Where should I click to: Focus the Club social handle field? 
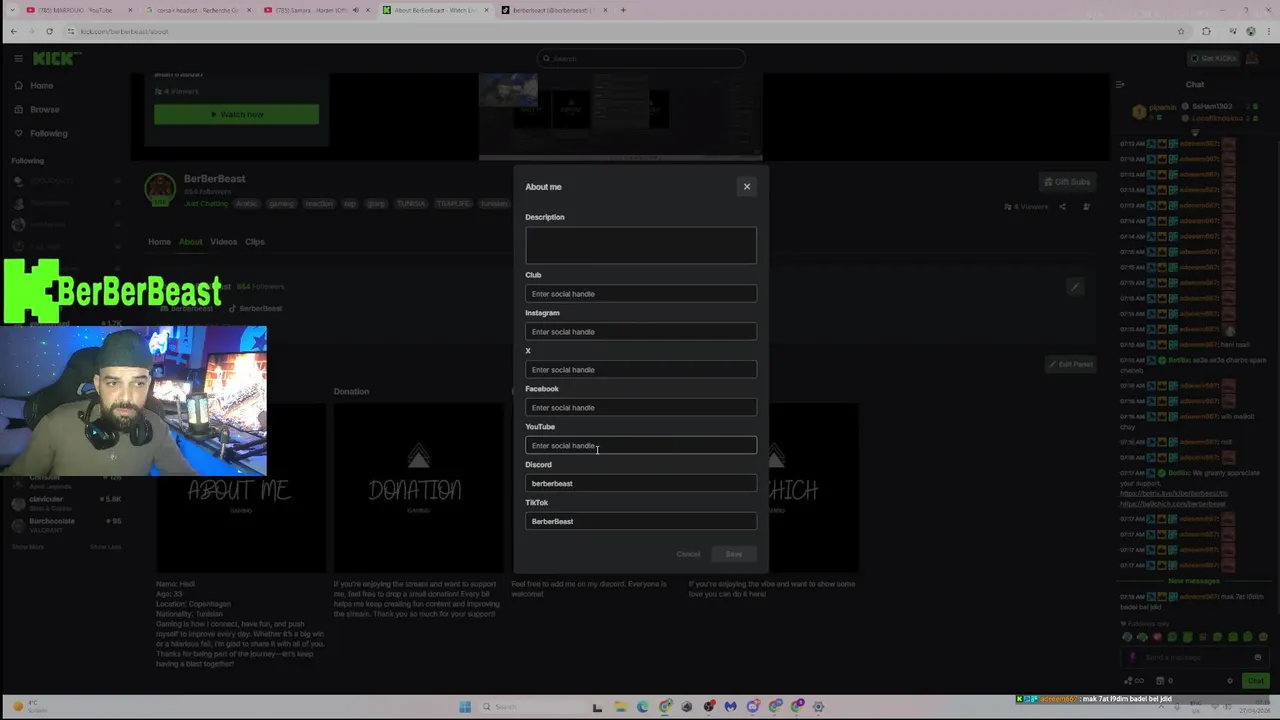coord(641,294)
